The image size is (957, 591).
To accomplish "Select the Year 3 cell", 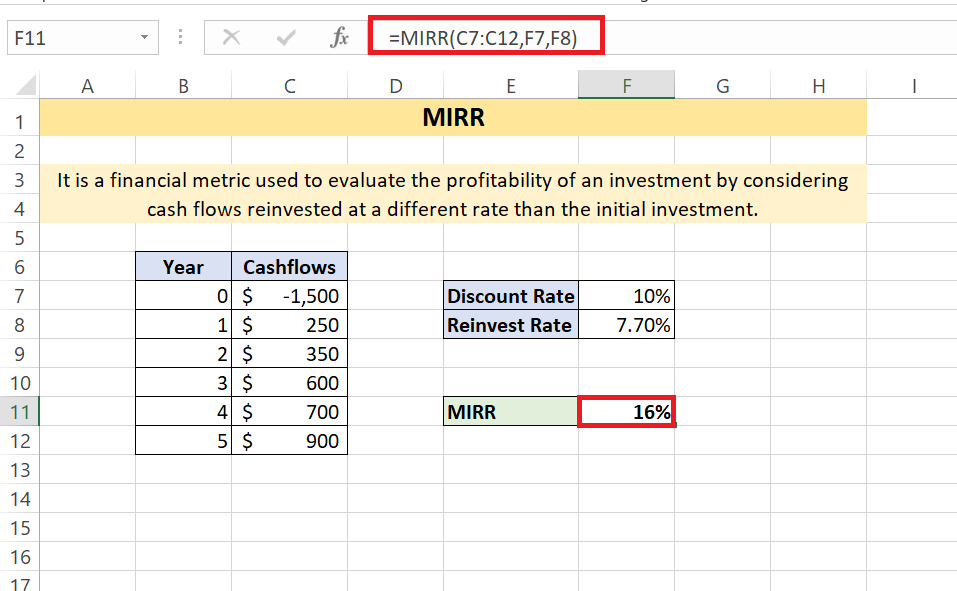I will (x=183, y=383).
